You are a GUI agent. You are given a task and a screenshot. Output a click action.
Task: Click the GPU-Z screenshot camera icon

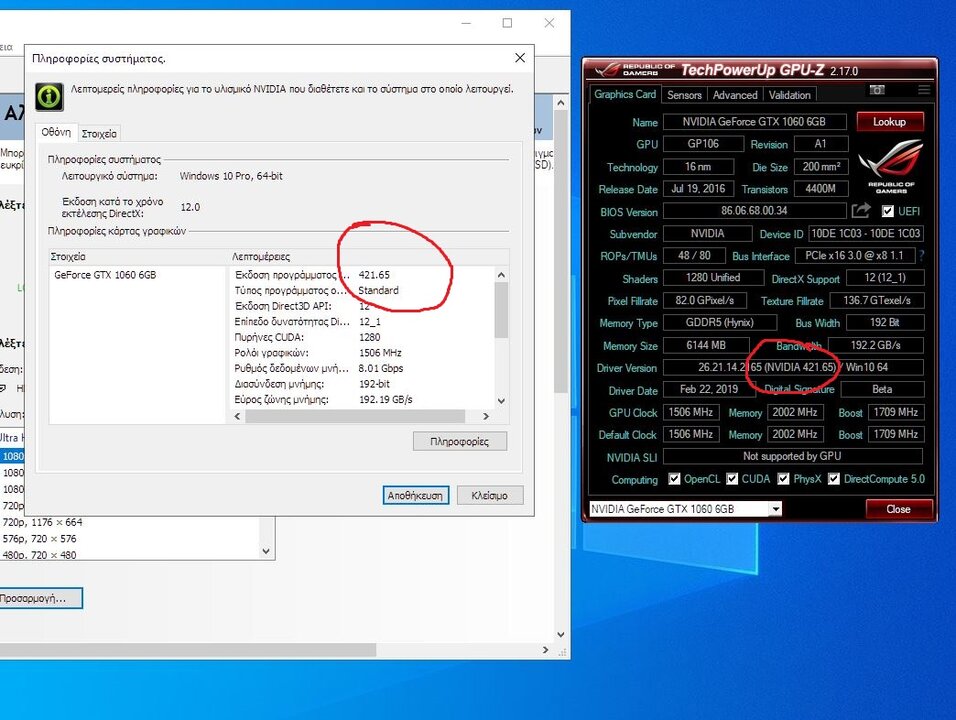[877, 90]
